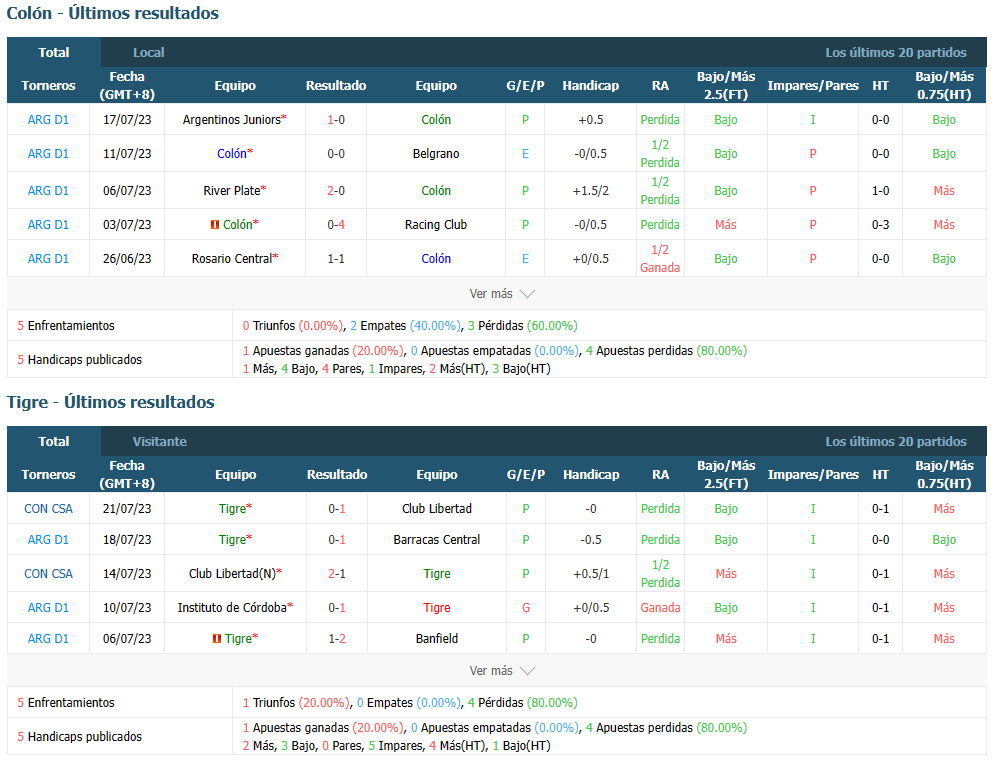Click the Tigre - Últimos resultados heading
This screenshot has width=996, height=760.
tap(111, 402)
